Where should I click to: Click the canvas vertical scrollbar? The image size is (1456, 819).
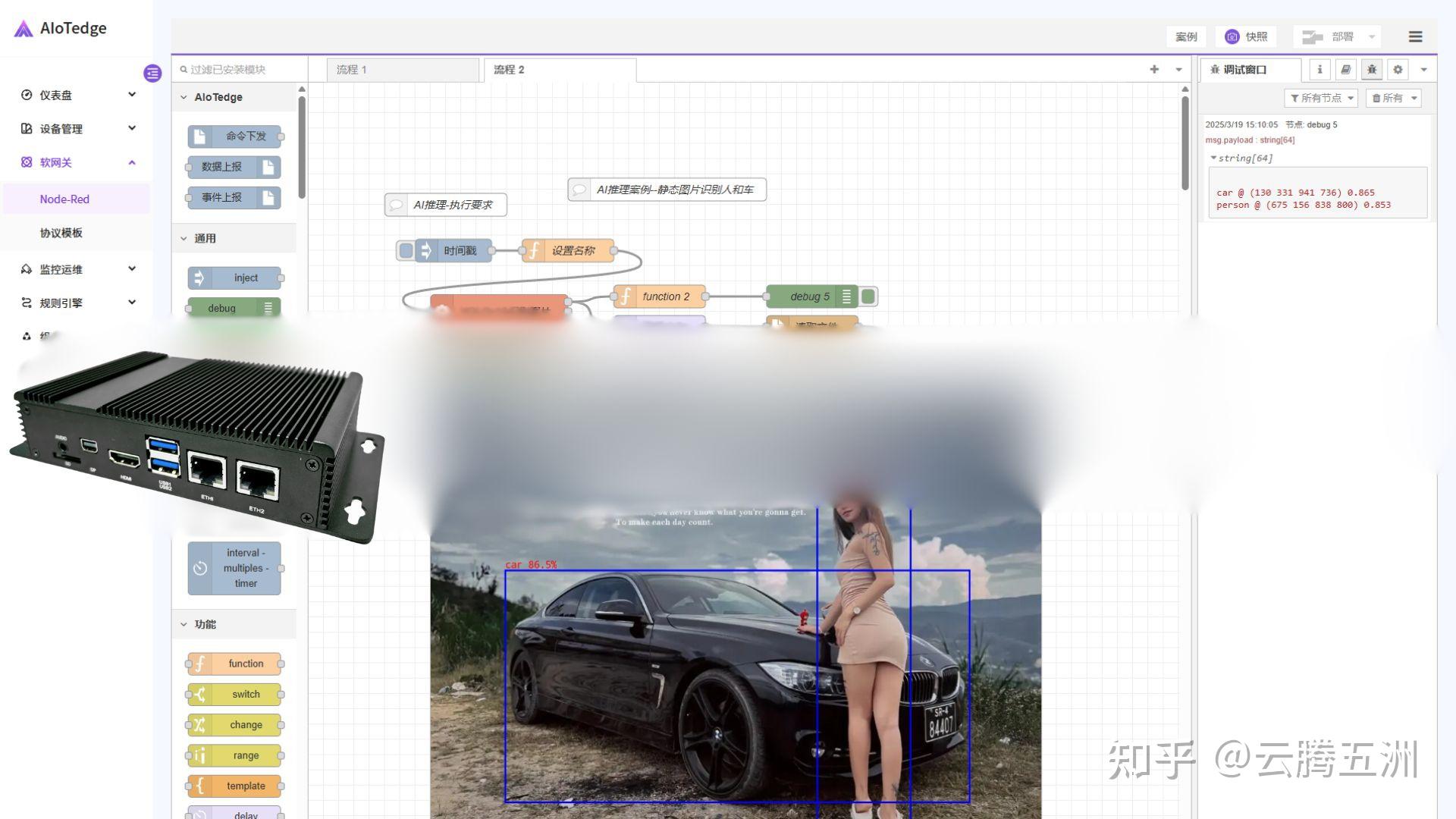coord(1185,144)
